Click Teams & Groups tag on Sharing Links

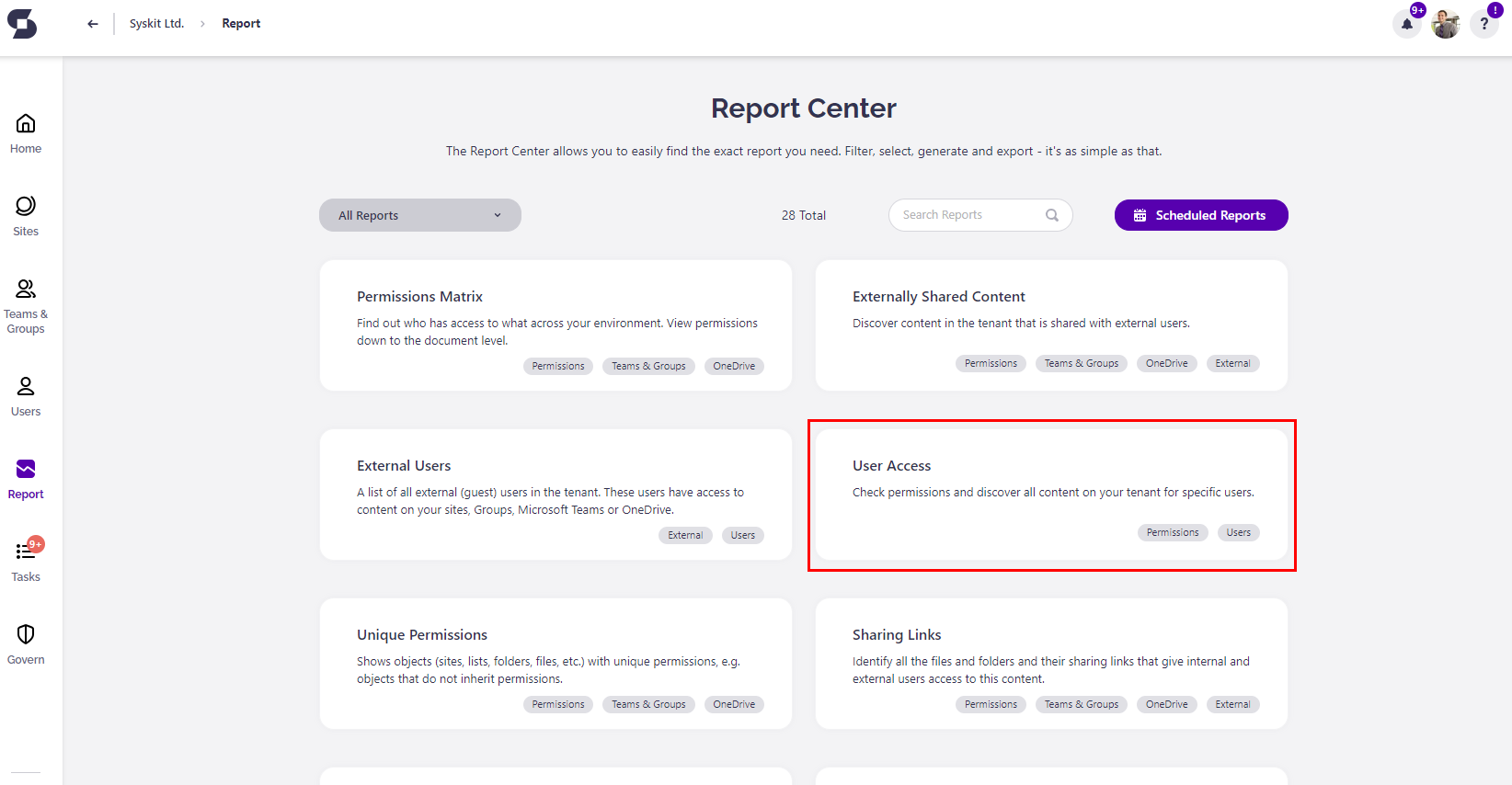point(1082,704)
